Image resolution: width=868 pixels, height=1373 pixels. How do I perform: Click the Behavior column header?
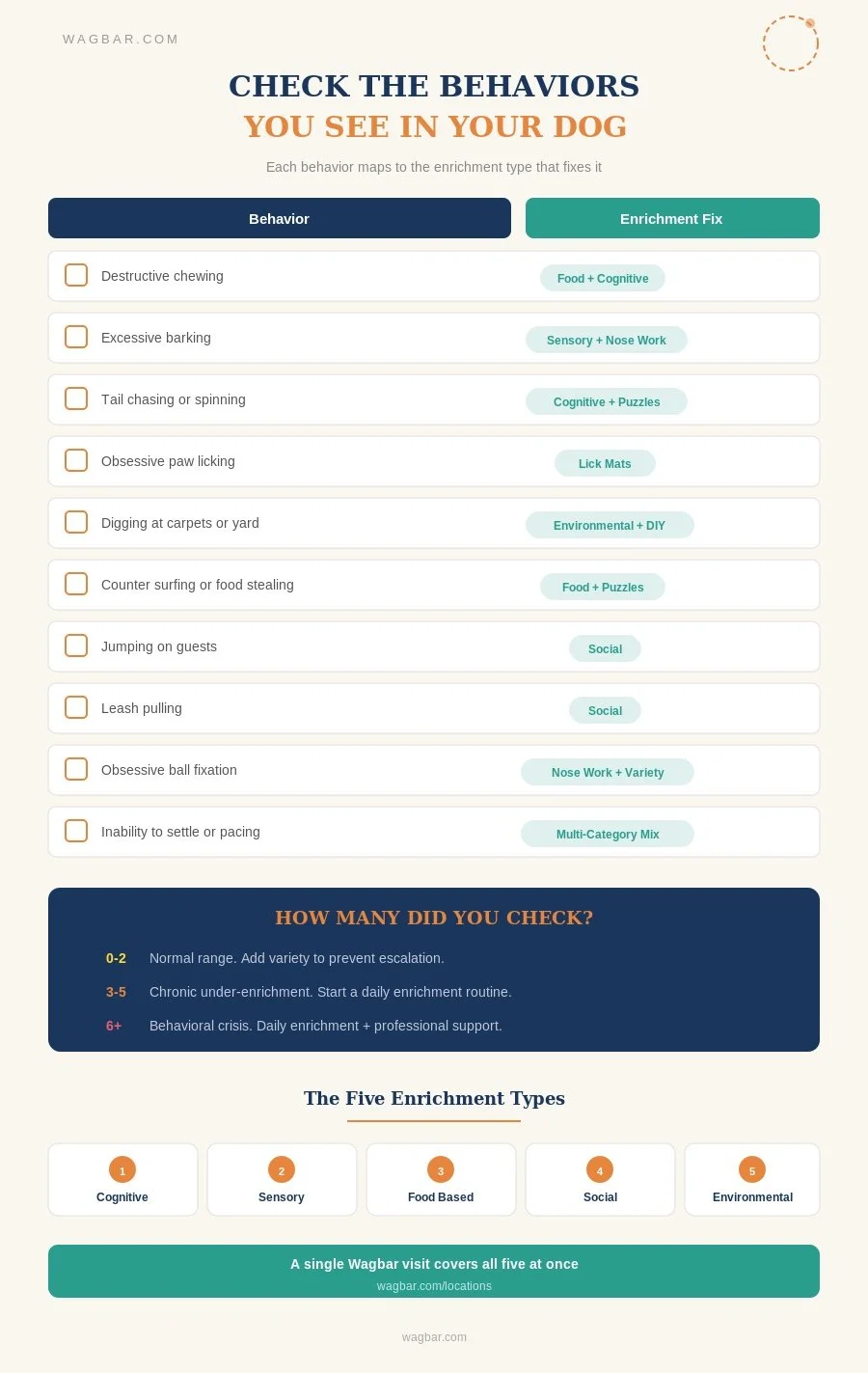coord(280,218)
